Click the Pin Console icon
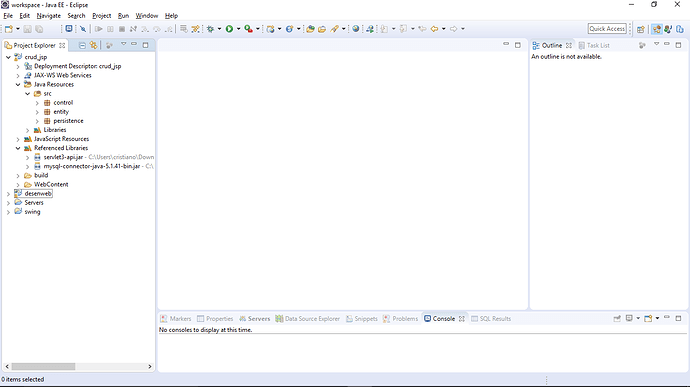The height and width of the screenshot is (387, 690). pos(617,318)
